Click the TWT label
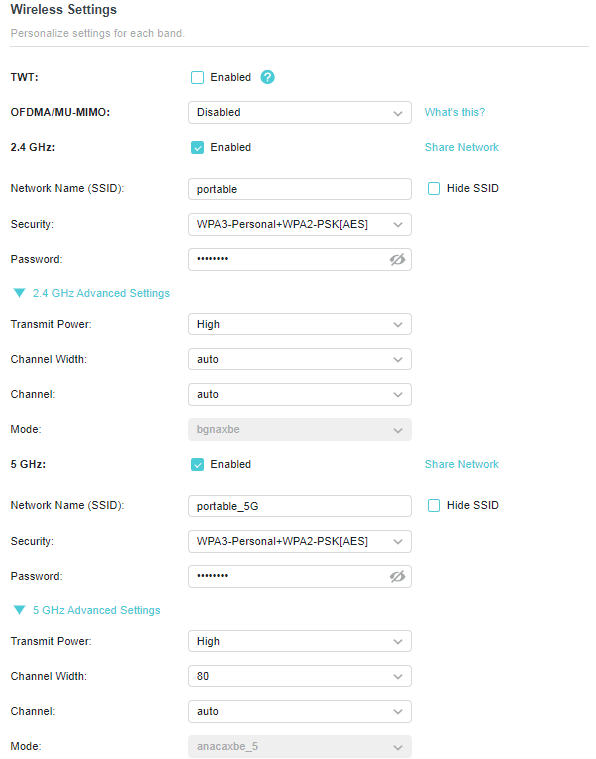 click(24, 77)
